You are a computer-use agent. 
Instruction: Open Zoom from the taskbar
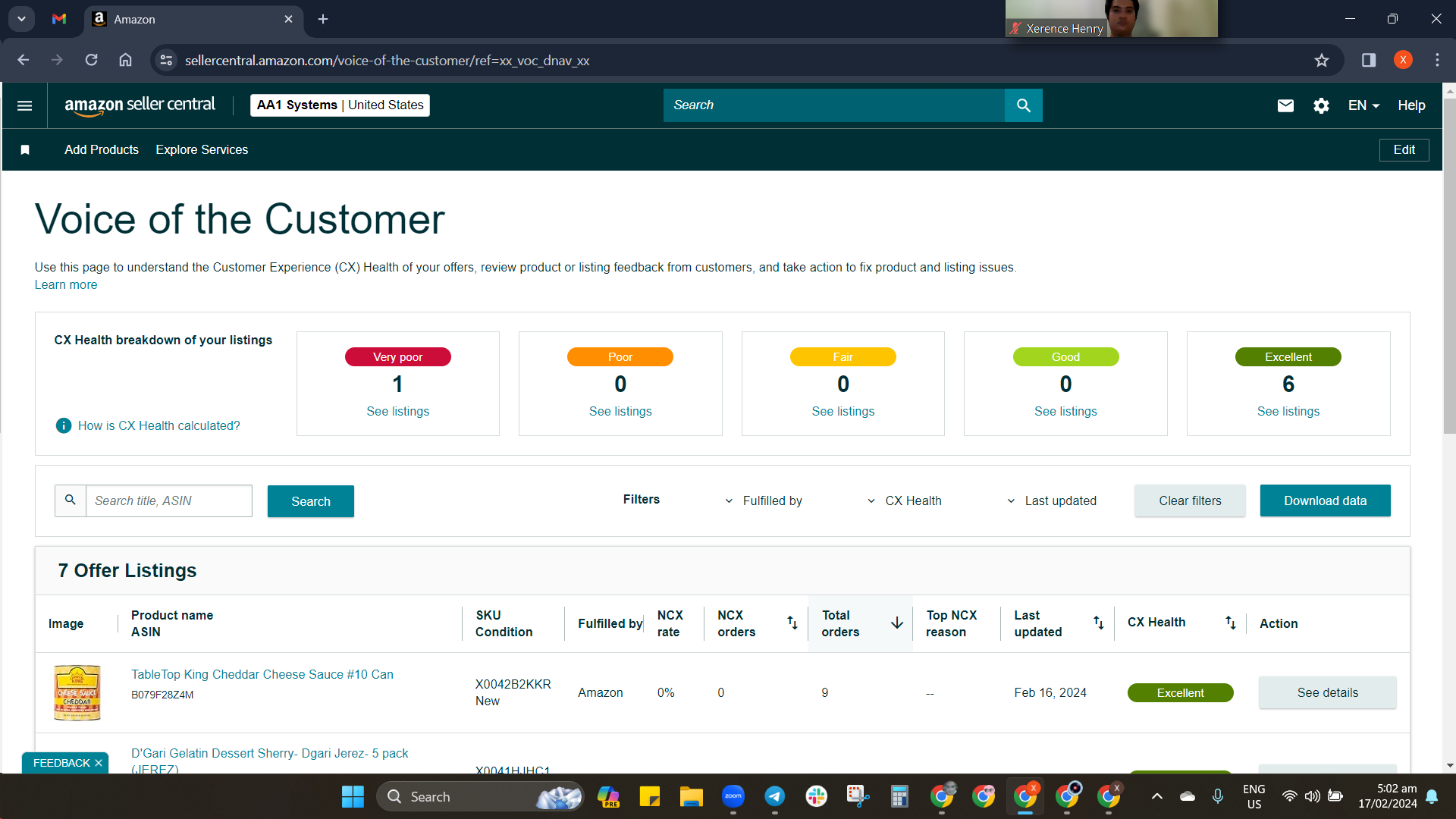pos(733,796)
